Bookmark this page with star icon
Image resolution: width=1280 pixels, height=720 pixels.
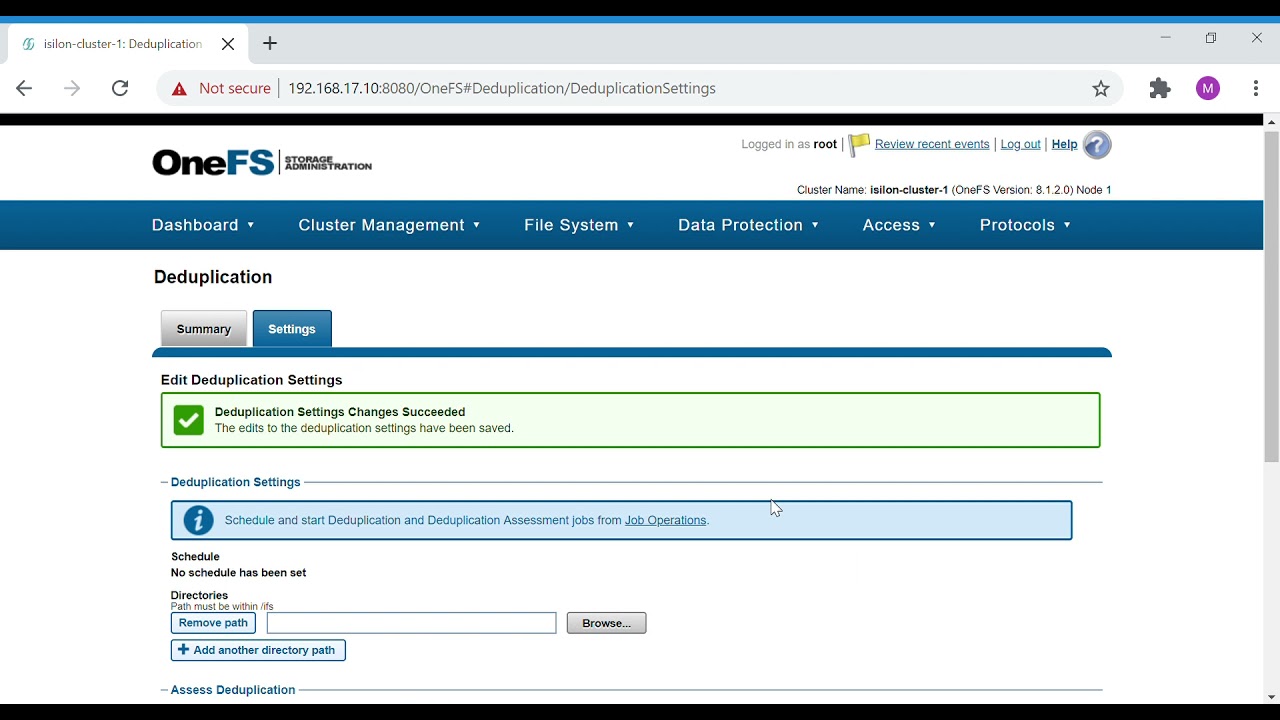coord(1101,89)
